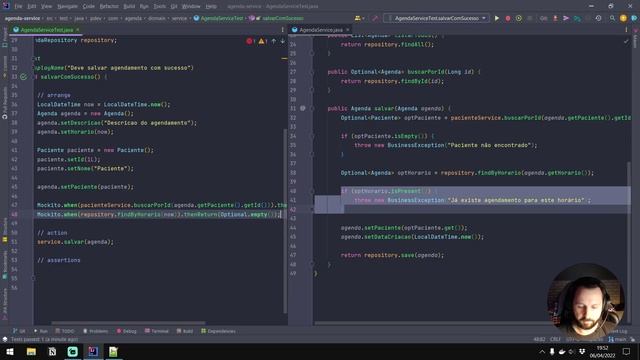Go to next highlighted error arrow
The width and height of the screenshot is (640, 360).
[282, 41]
